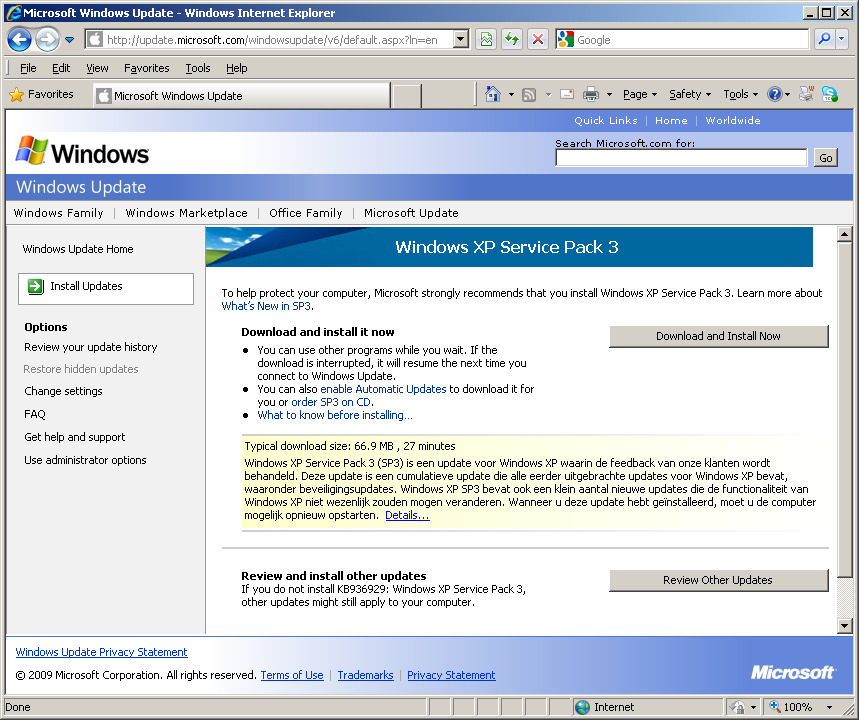Screen dimensions: 859x720
Task: Stop loading with the red X icon
Action: click(539, 40)
